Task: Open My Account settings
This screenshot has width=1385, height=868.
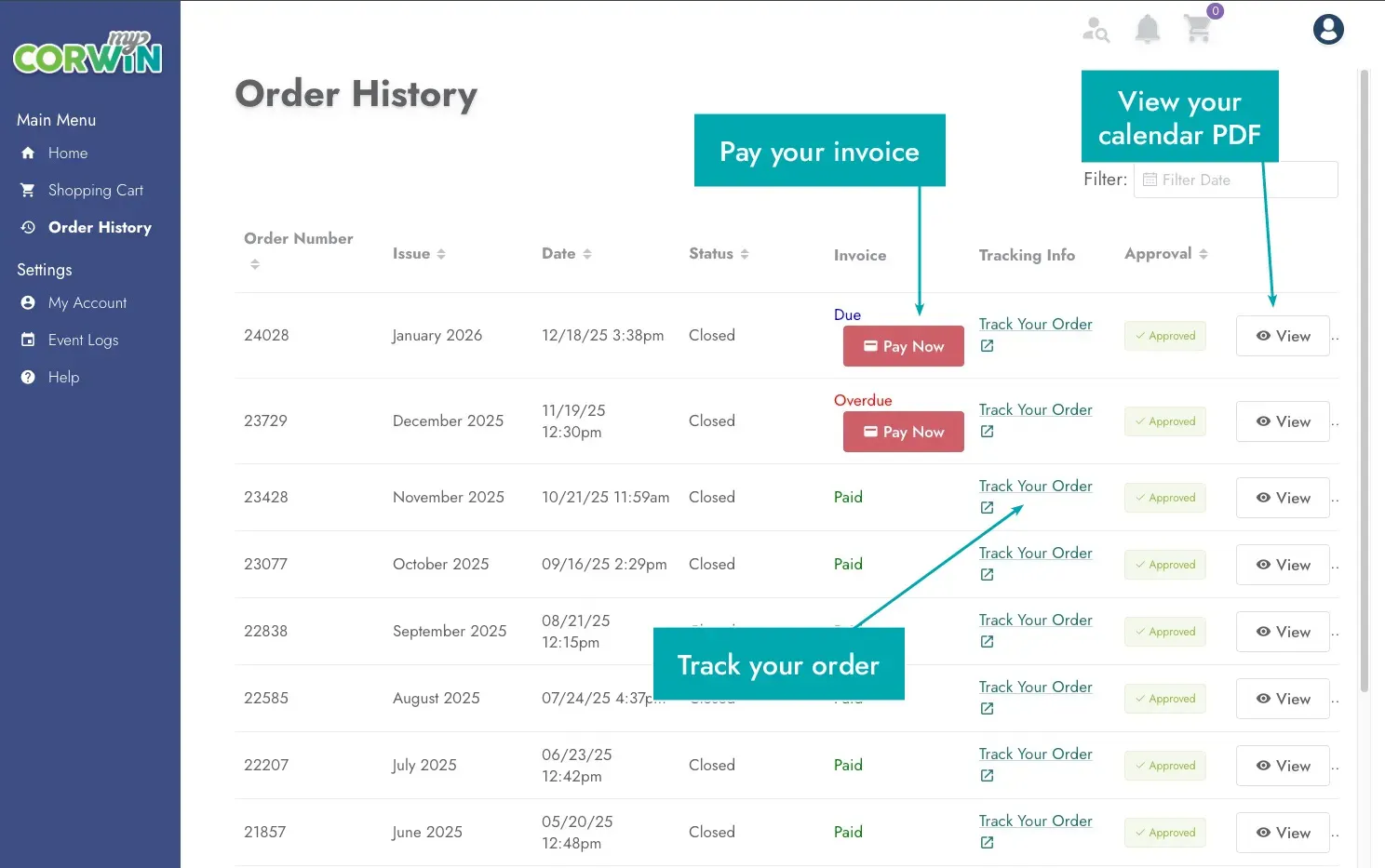Action: pyautogui.click(x=87, y=303)
